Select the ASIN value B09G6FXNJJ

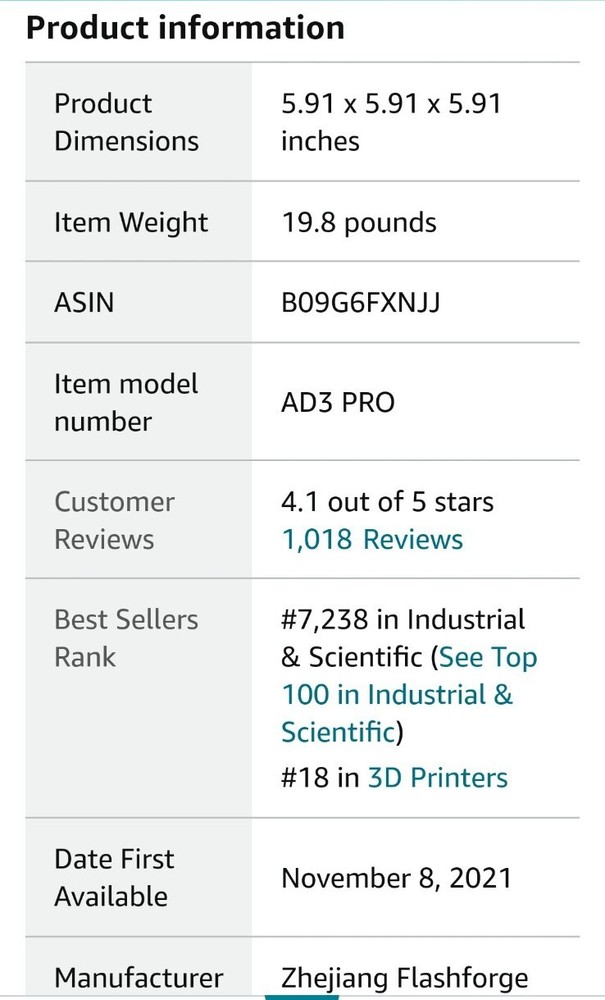pos(360,302)
